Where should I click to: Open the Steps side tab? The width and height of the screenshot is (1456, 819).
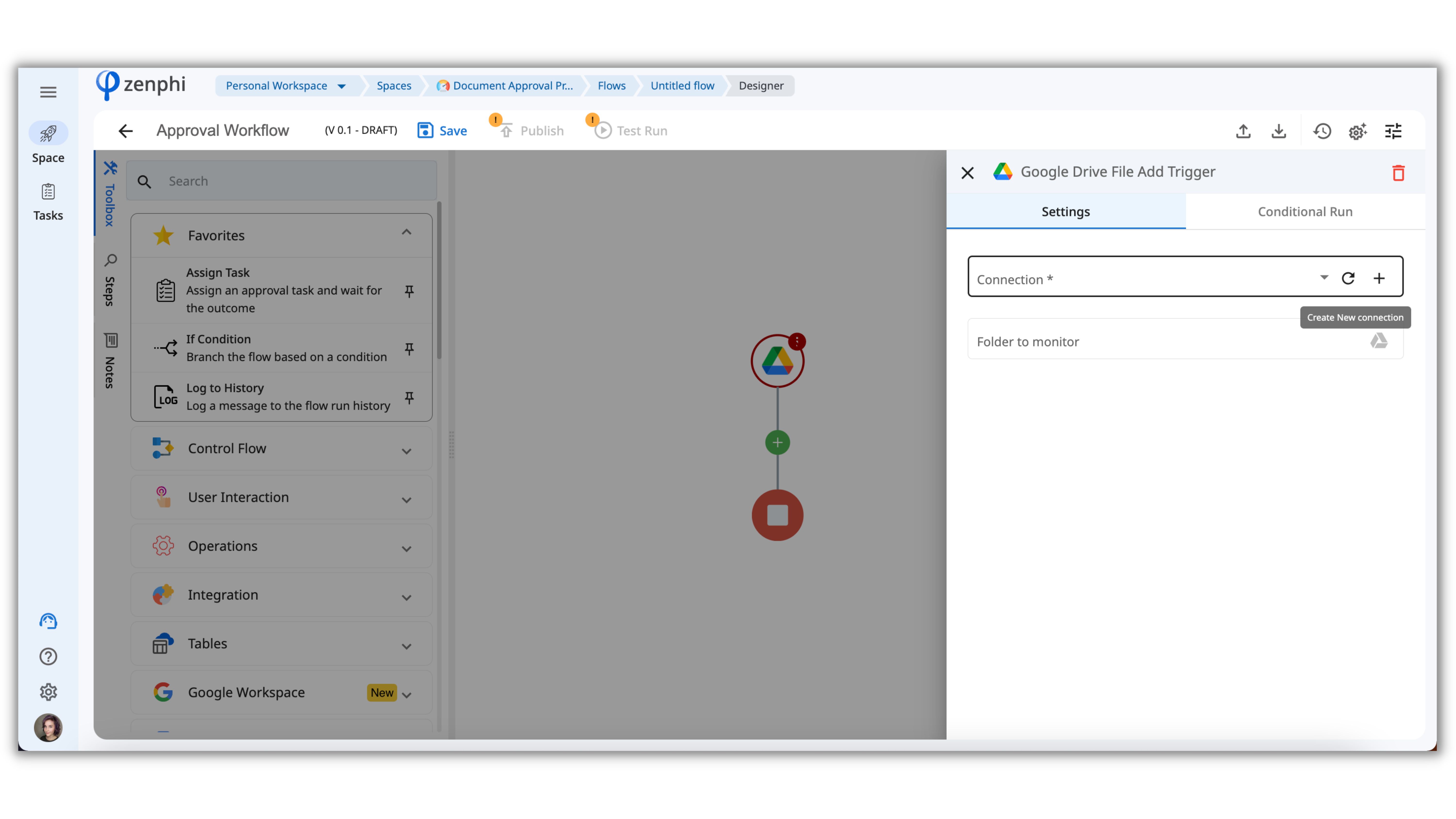click(110, 281)
